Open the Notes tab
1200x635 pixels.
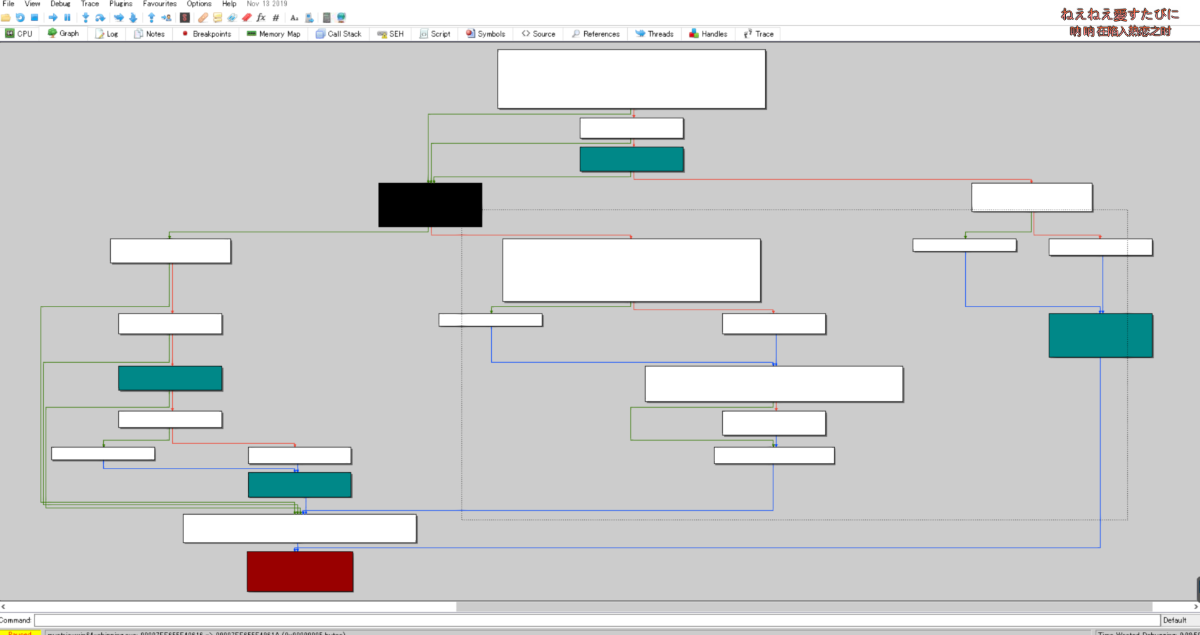coord(149,34)
